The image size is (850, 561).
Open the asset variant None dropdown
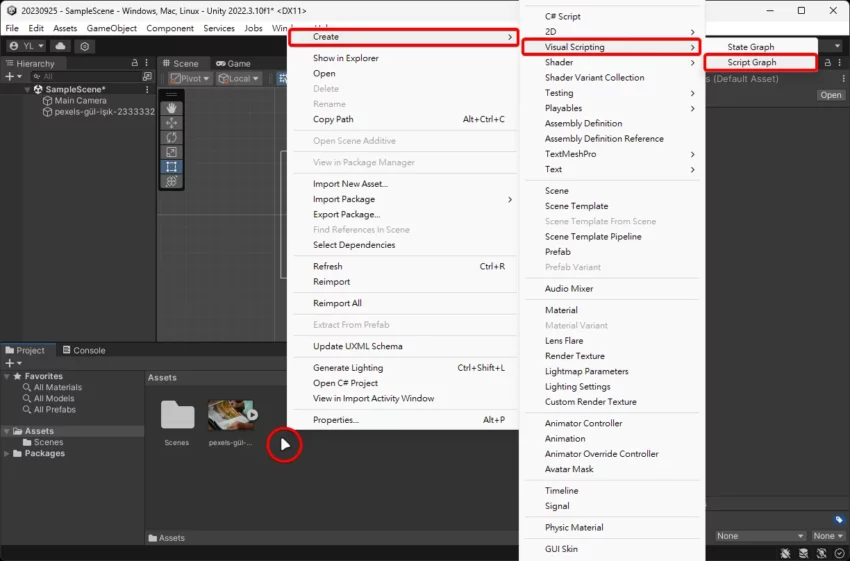(x=828, y=536)
